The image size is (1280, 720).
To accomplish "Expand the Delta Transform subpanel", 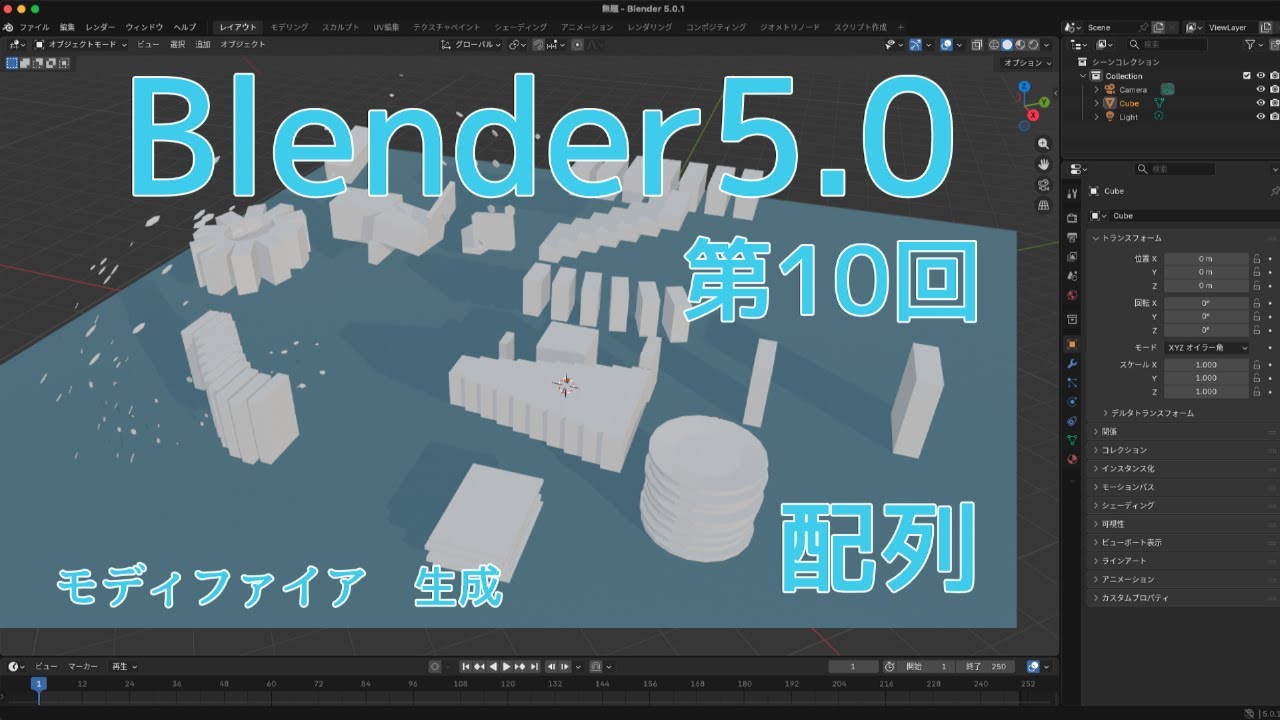I will [x=1105, y=413].
